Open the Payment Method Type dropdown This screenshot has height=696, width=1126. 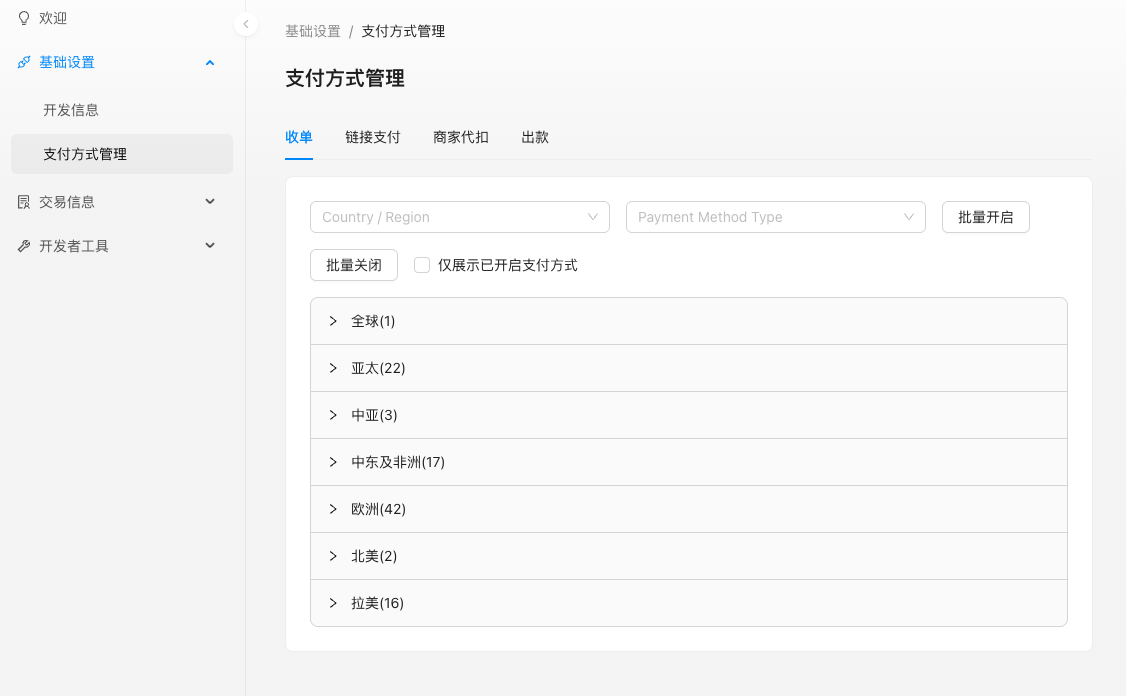(x=776, y=217)
